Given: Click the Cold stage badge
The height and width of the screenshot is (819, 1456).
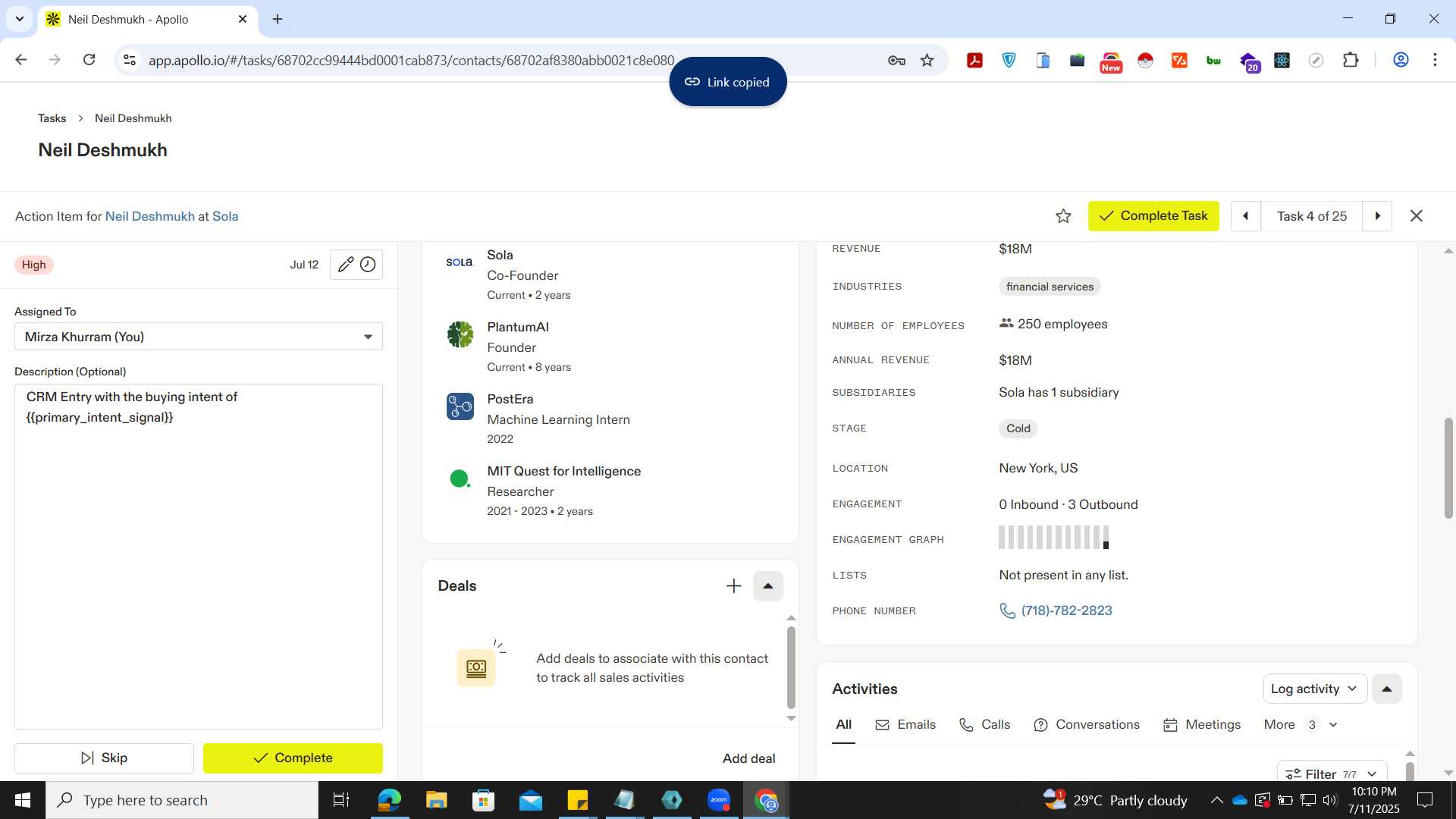Looking at the screenshot, I should pos(1018,428).
